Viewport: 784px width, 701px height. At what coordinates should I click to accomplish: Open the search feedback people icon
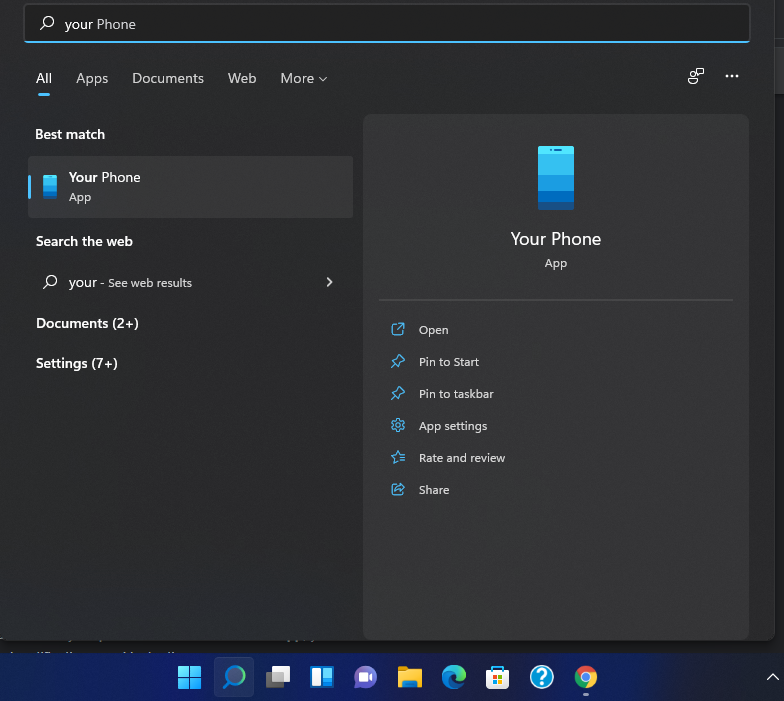pos(696,76)
